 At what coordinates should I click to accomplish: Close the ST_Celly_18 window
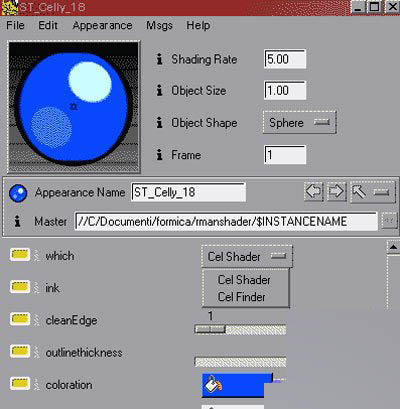coord(392,7)
